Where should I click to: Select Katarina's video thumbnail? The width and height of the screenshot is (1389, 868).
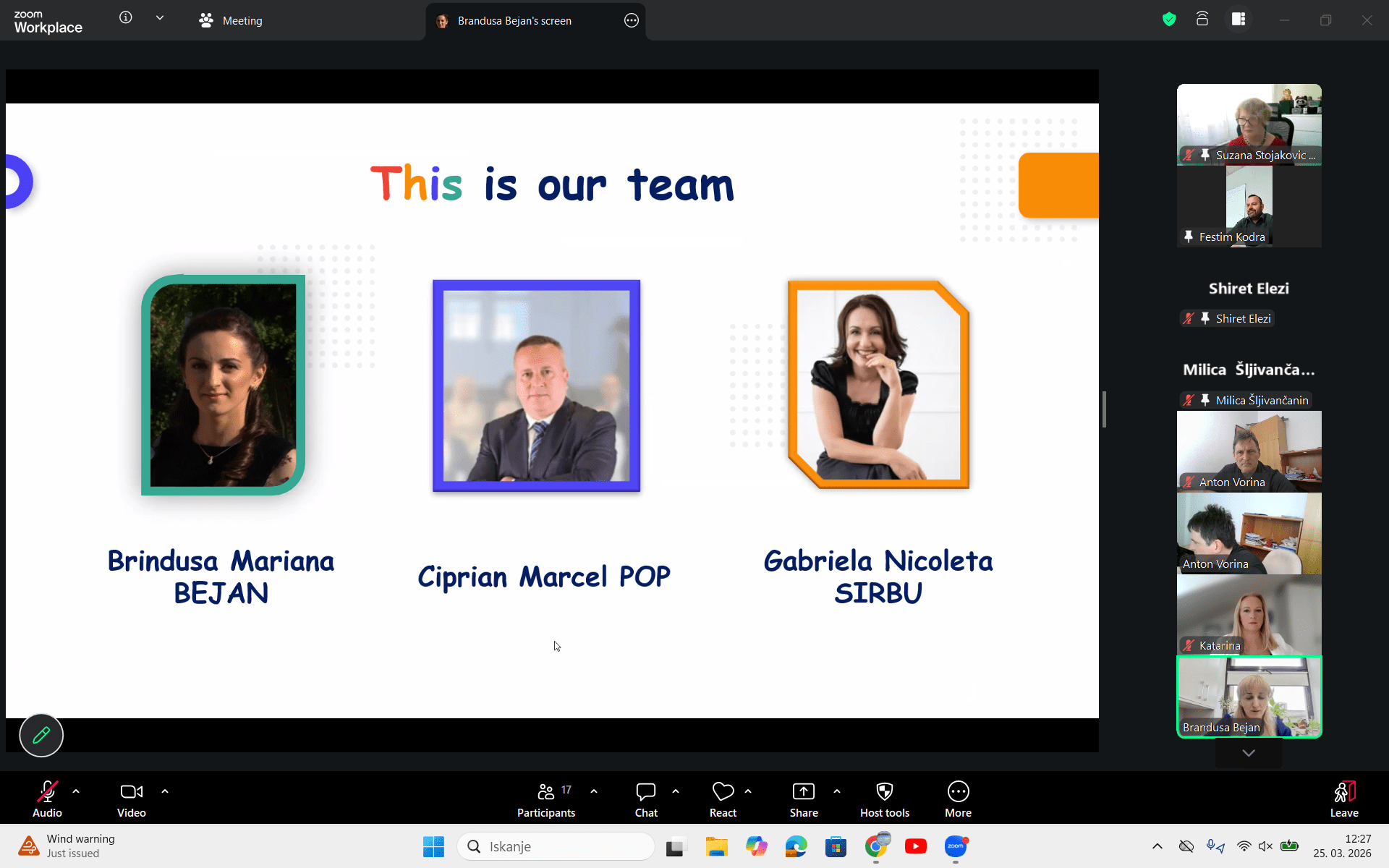point(1249,615)
